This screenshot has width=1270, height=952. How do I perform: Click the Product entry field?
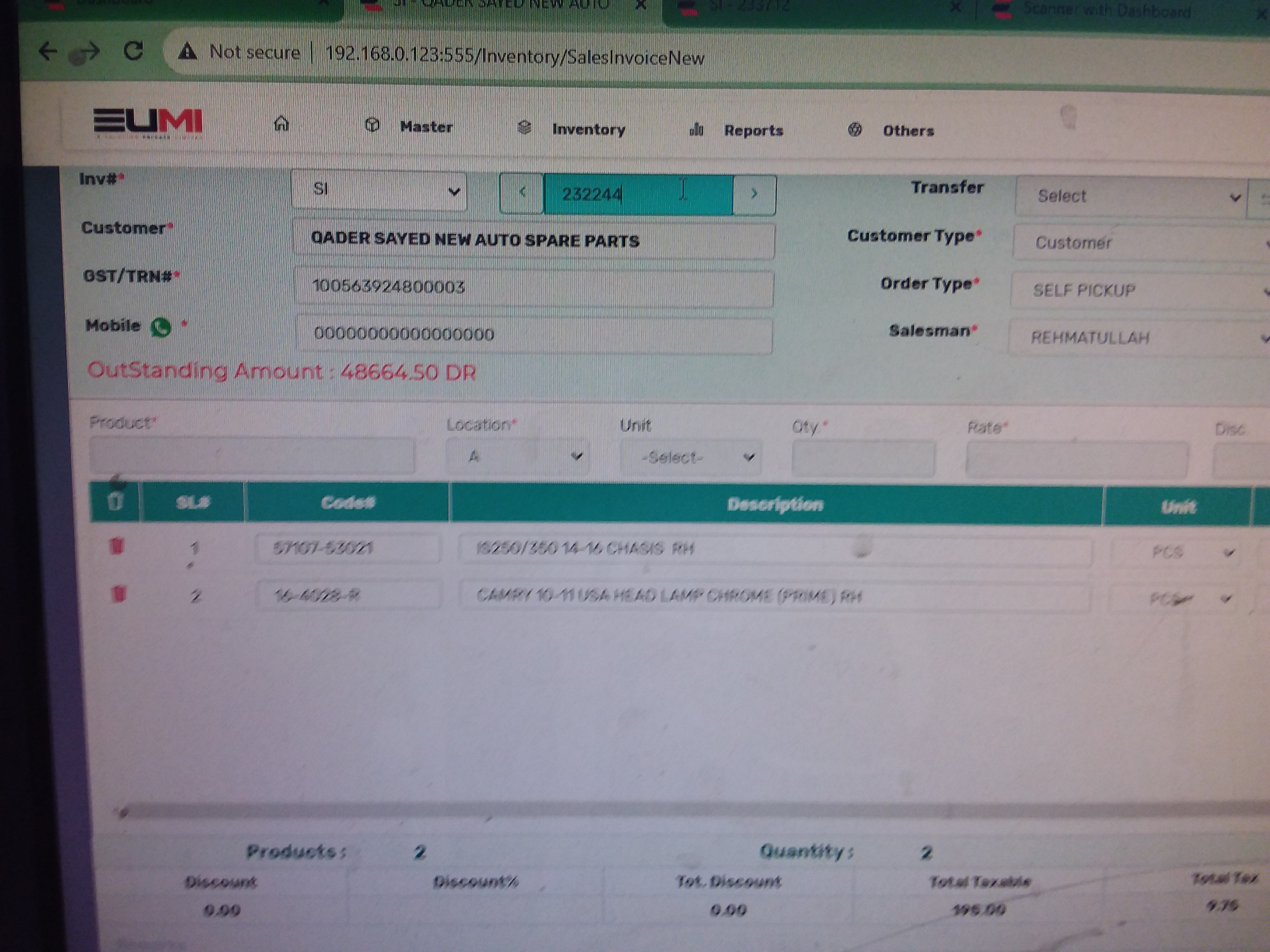252,456
